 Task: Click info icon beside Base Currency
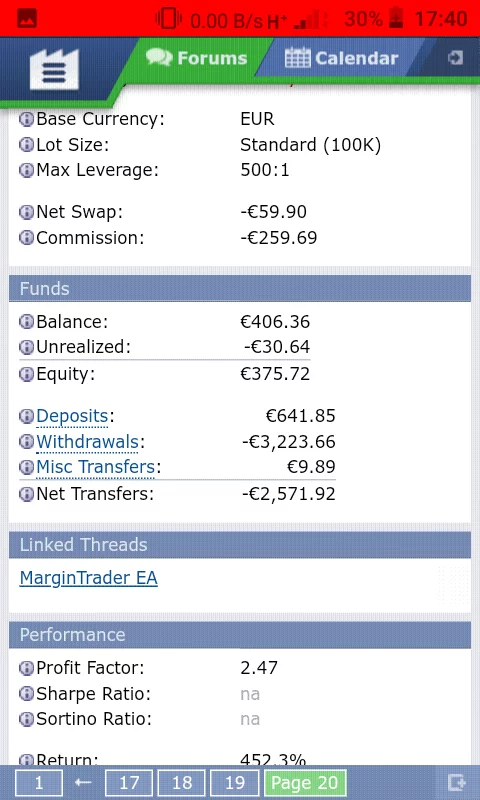[26, 119]
